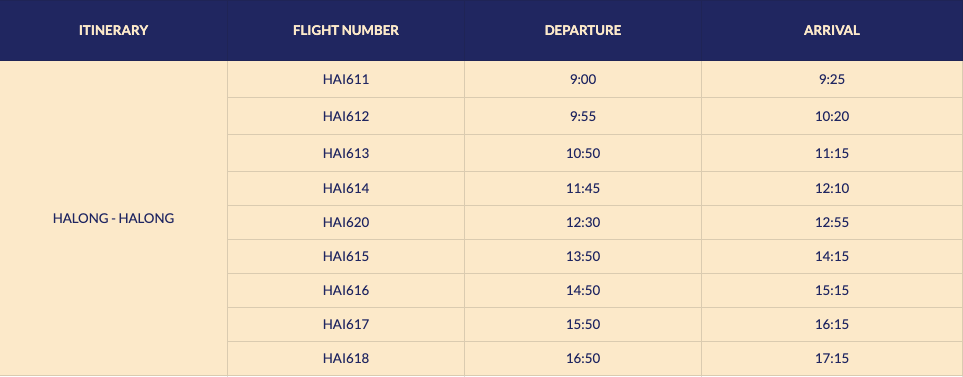Select flight number HAI618
Image resolution: width=963 pixels, height=377 pixels.
coord(346,358)
